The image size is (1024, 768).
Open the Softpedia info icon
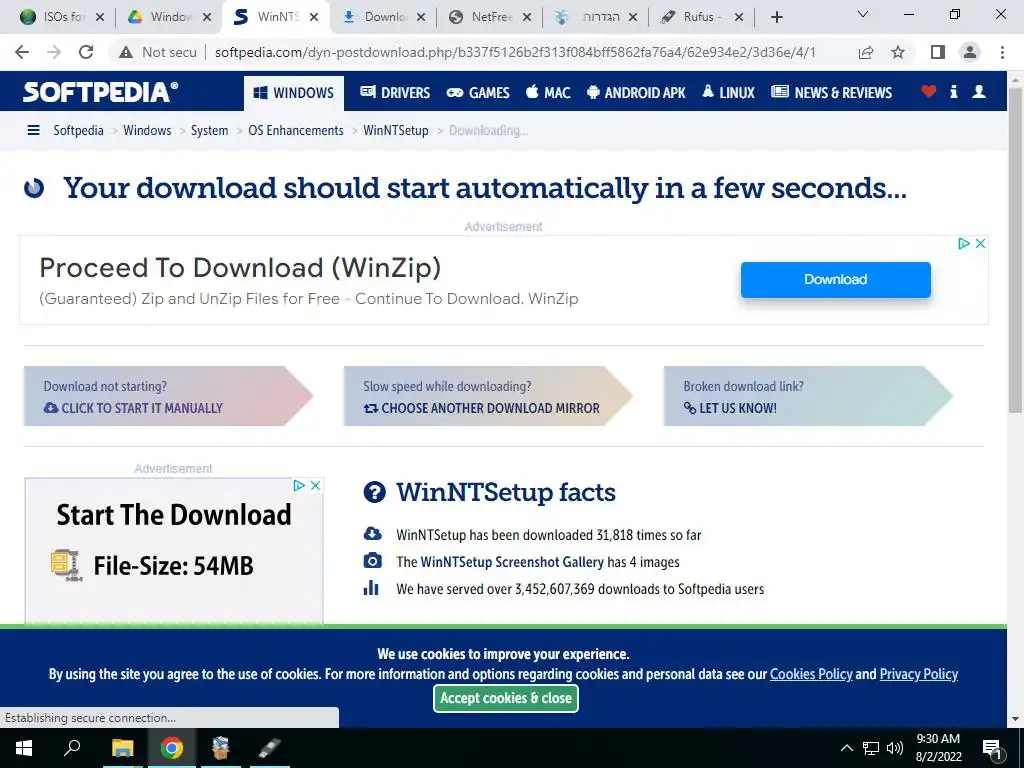pyautogui.click(x=953, y=91)
